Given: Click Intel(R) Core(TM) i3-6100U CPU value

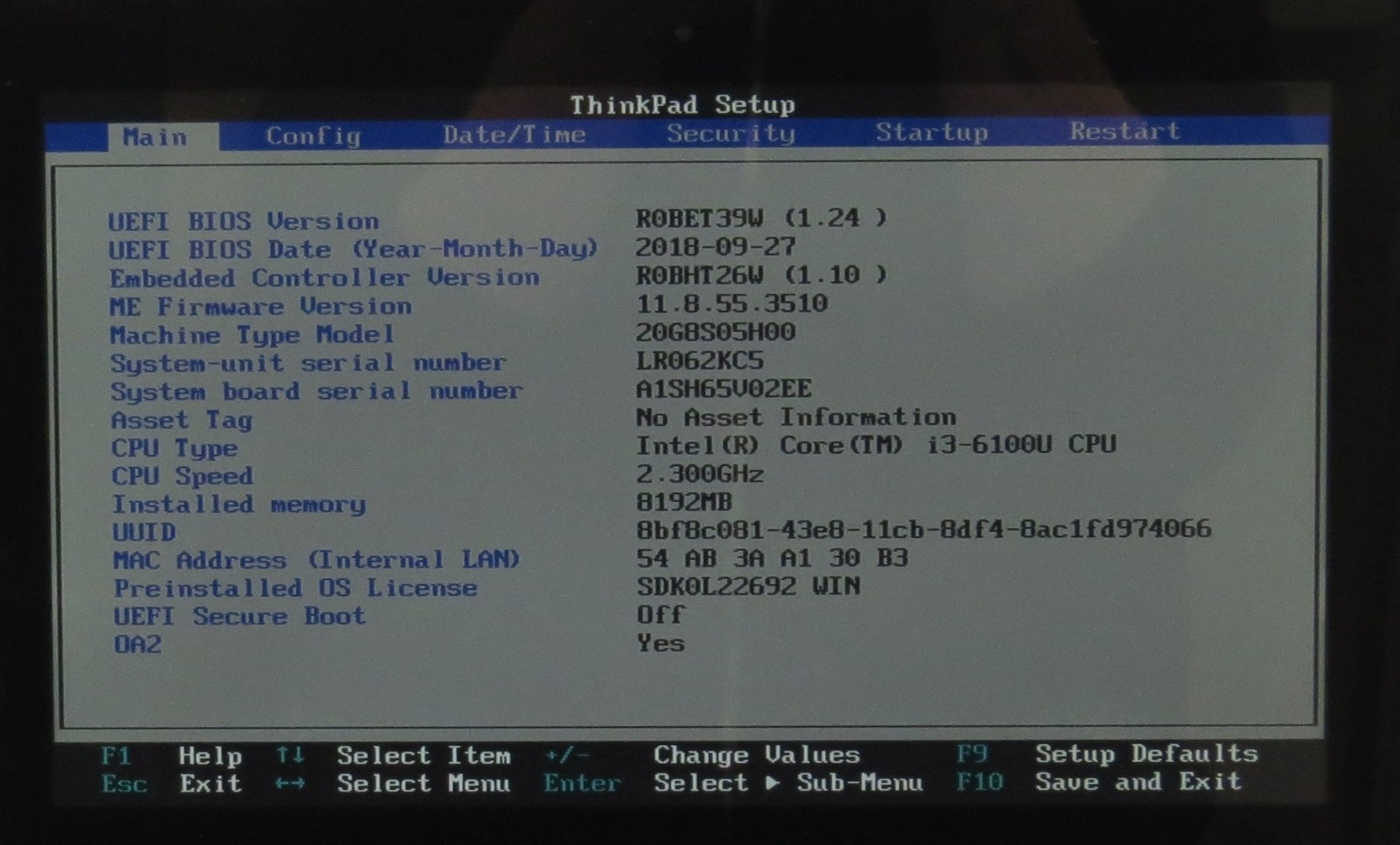Looking at the screenshot, I should click(x=876, y=445).
